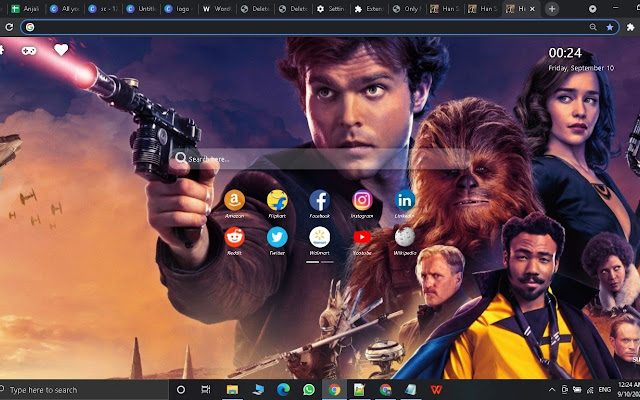
Task: Open Task View on the taskbar
Action: [206, 390]
